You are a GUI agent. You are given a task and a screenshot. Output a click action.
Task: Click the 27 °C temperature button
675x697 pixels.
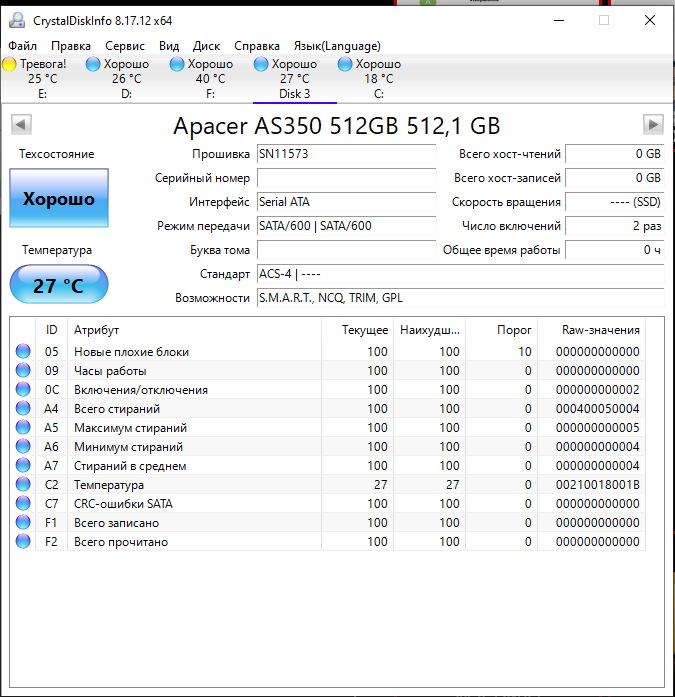[59, 284]
